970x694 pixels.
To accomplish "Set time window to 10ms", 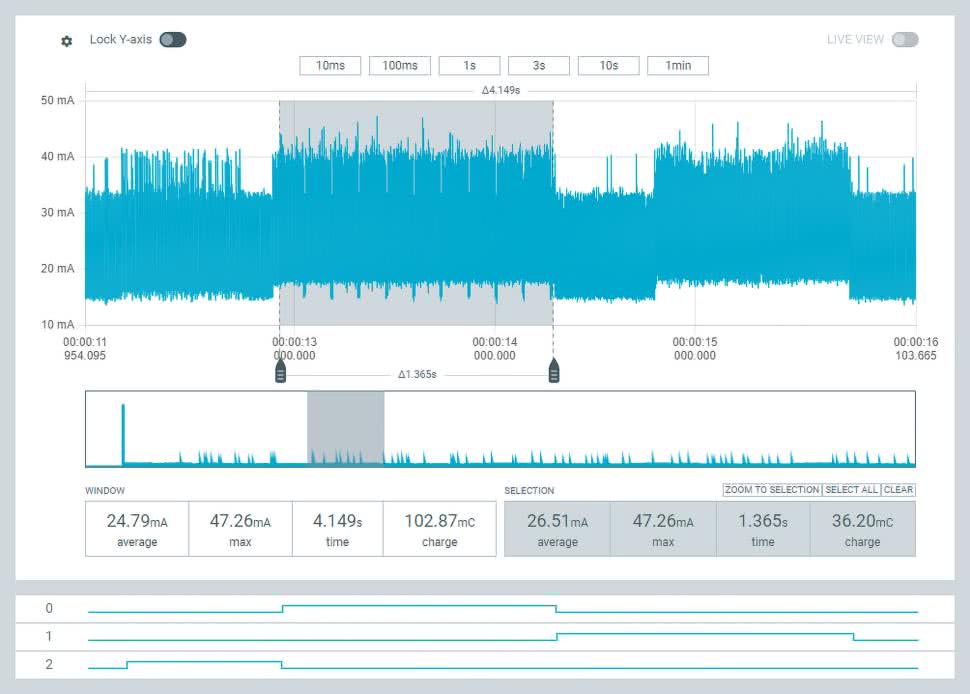I will 330,66.
